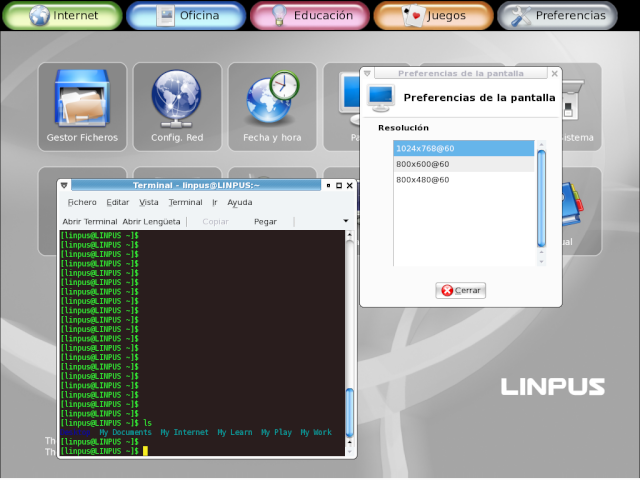This screenshot has height=480, width=640.
Task: Minimize the Terminal window
Action: [328, 185]
